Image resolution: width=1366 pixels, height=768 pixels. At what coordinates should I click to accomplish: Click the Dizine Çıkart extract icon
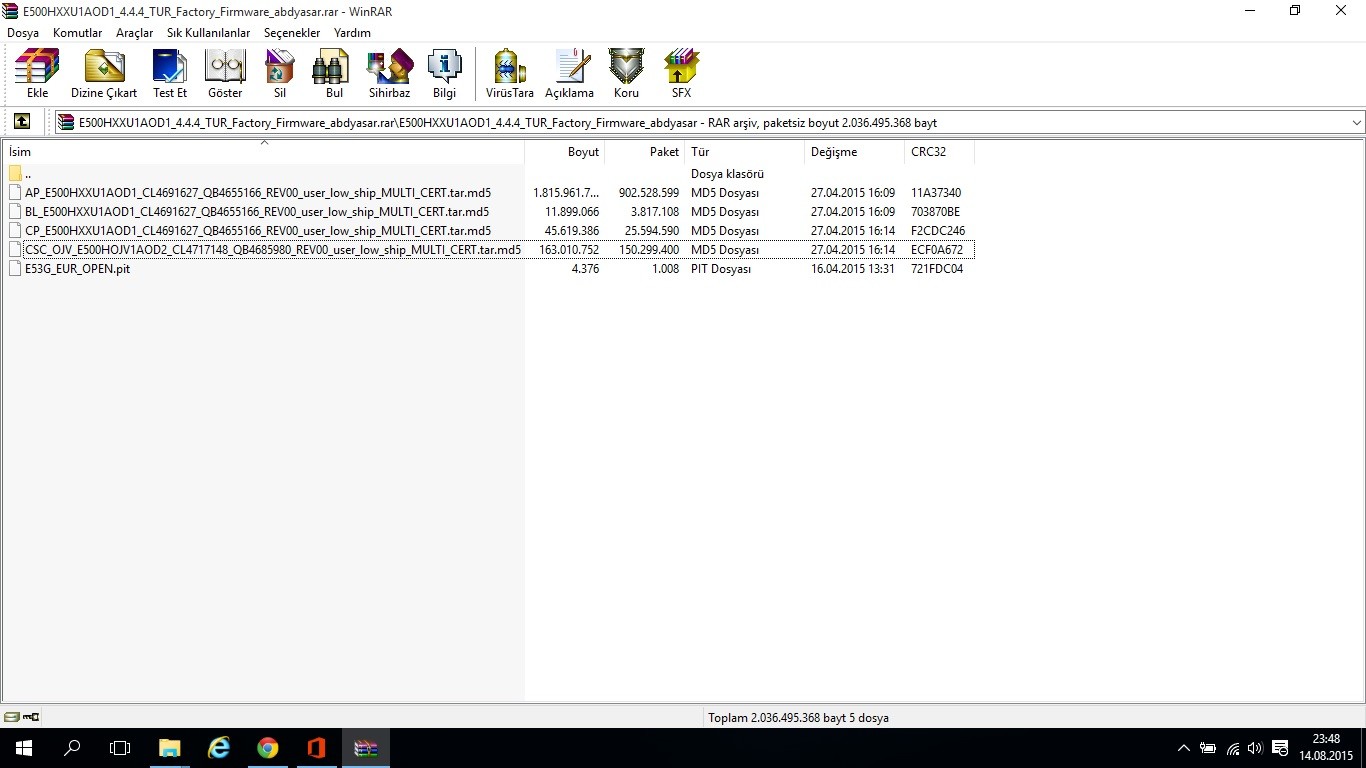click(104, 74)
